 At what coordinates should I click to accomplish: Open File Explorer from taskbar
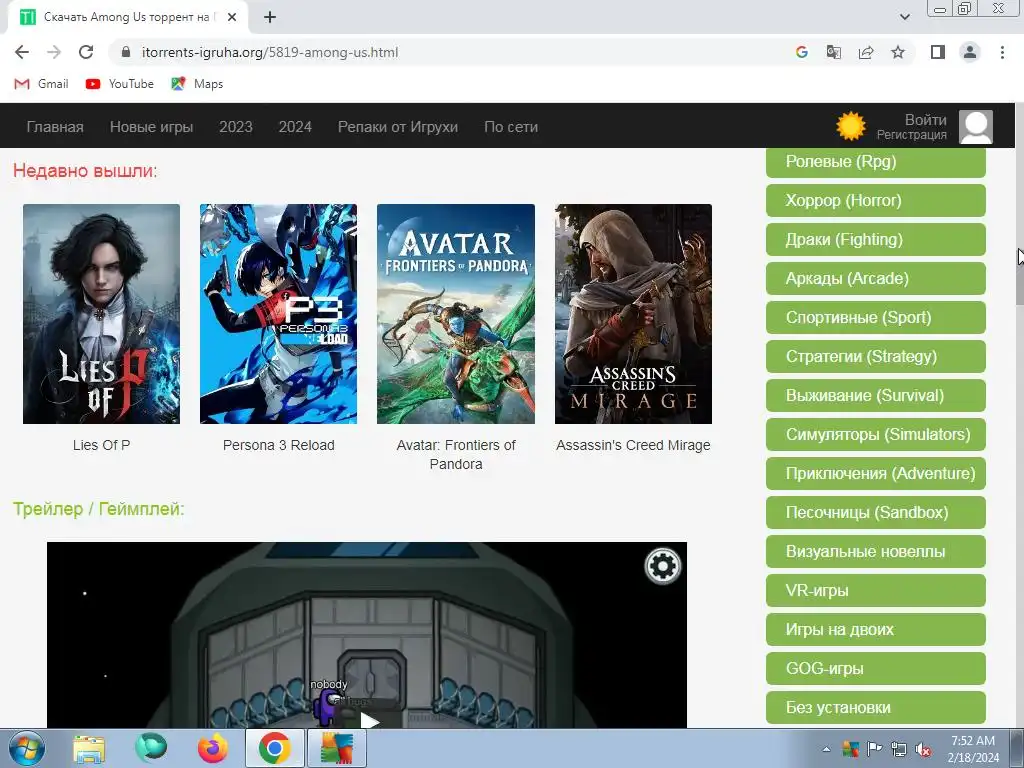pos(89,748)
